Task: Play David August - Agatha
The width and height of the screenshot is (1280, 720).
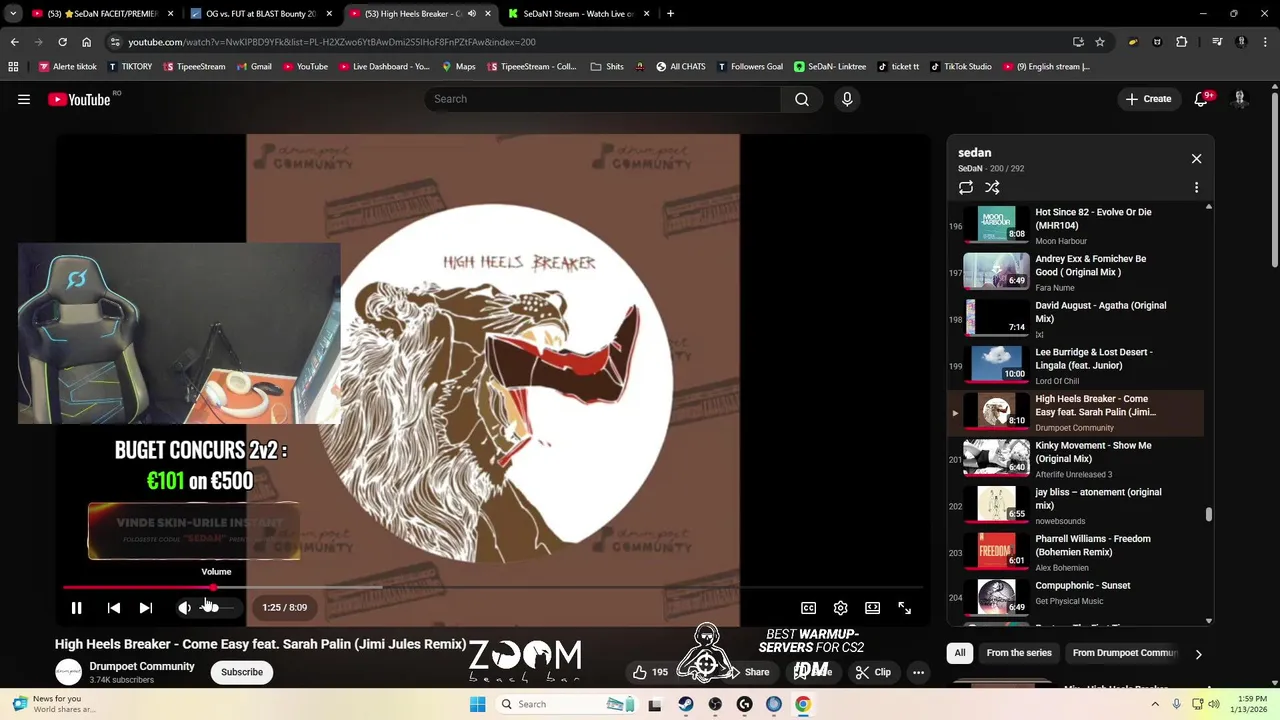Action: coord(1075,319)
